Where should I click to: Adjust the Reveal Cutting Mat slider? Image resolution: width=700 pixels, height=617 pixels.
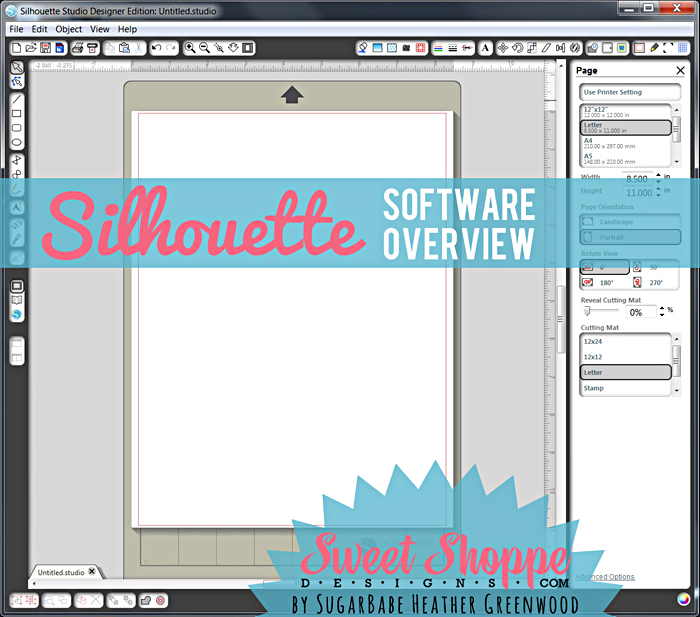588,311
